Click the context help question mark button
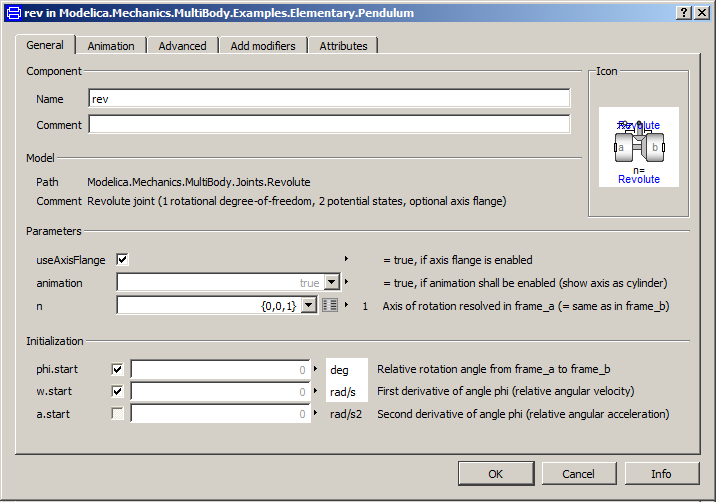Image resolution: width=716 pixels, height=502 pixels. [683, 12]
